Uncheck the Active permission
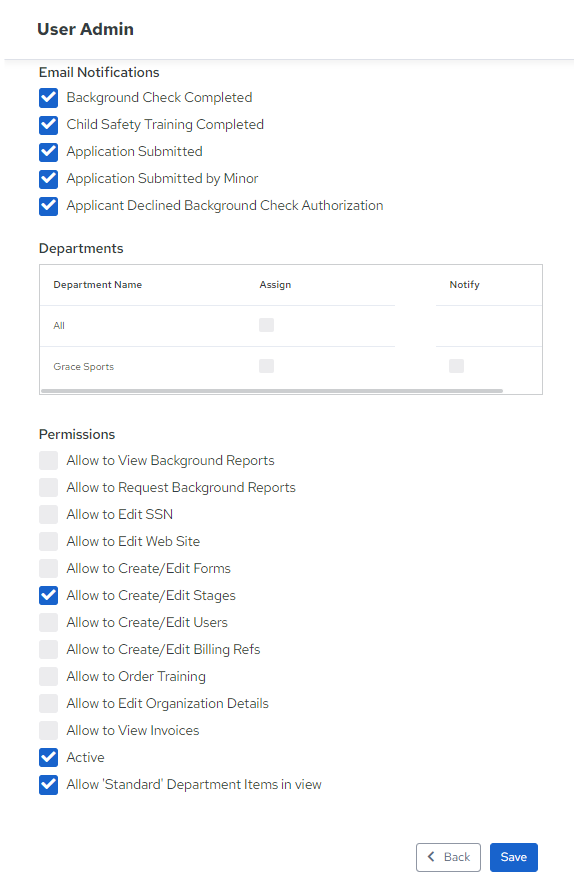 pyautogui.click(x=49, y=758)
